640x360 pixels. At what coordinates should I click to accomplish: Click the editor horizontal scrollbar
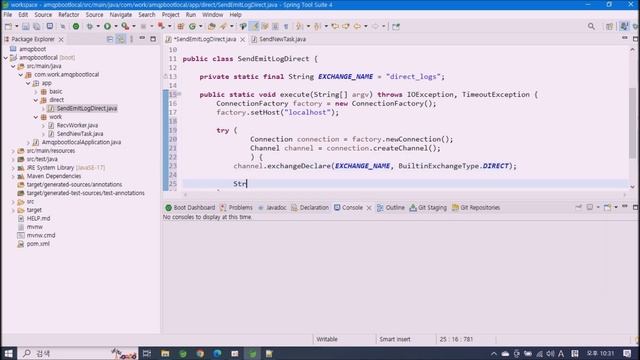(x=404, y=195)
